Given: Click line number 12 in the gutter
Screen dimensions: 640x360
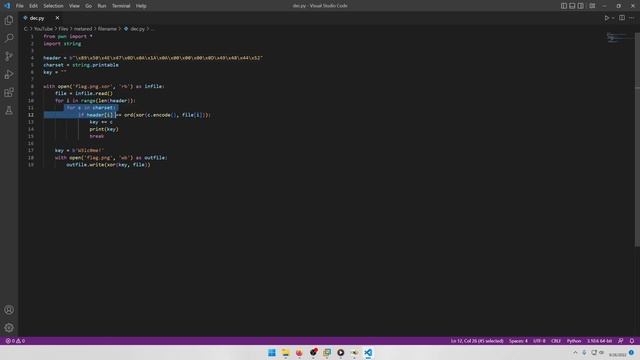Looking at the screenshot, I should point(31,115).
